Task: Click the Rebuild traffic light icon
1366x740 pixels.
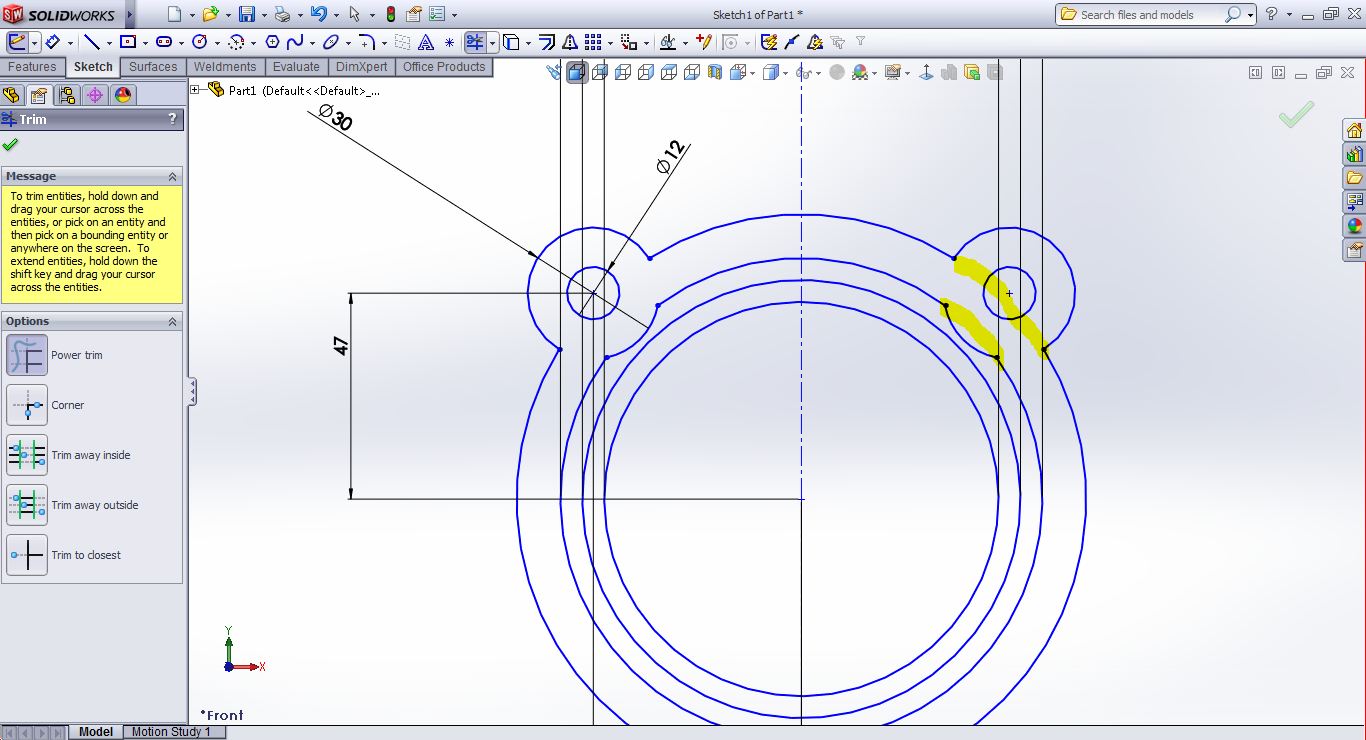Action: click(x=390, y=14)
